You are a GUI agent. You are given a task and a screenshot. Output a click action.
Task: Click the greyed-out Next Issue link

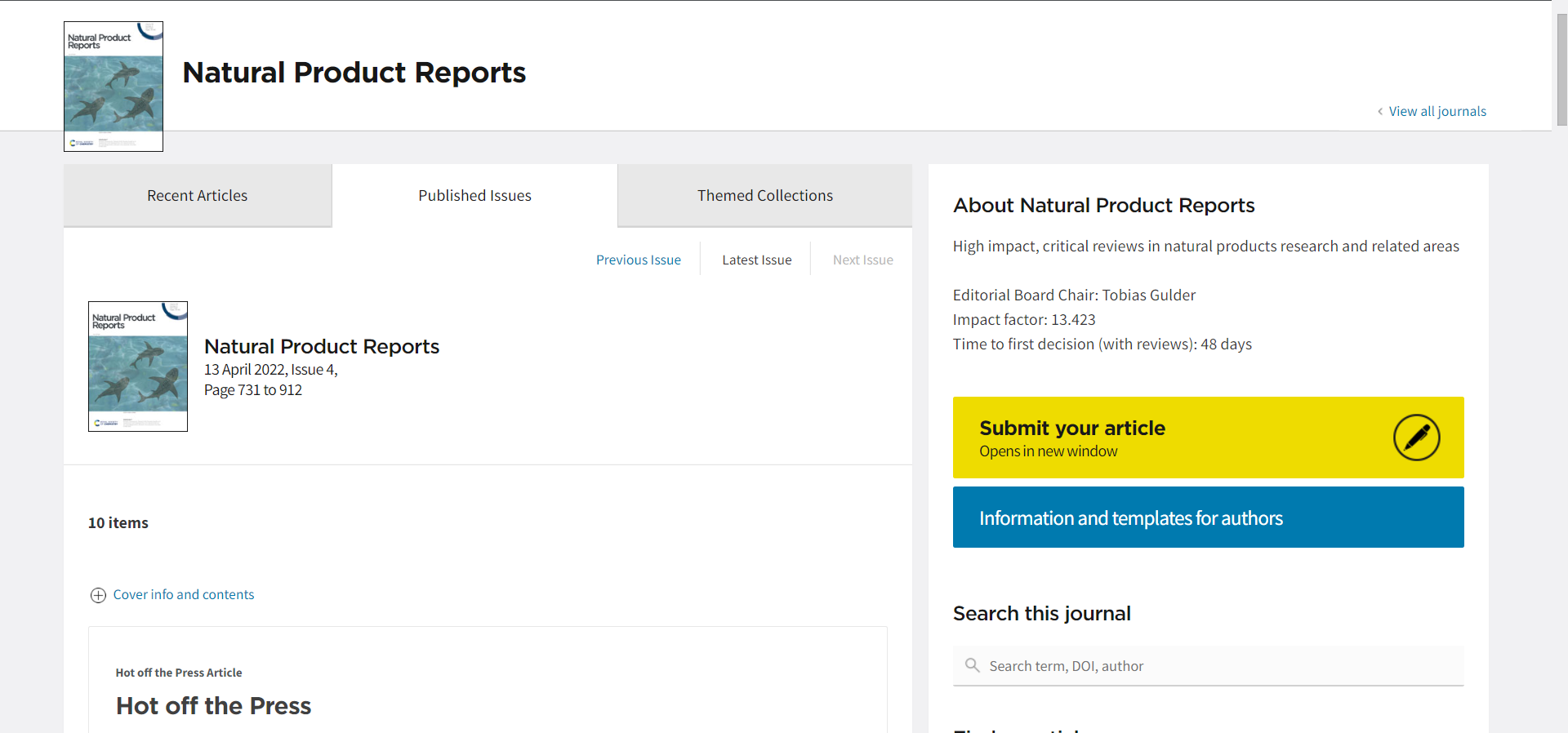[x=863, y=260]
